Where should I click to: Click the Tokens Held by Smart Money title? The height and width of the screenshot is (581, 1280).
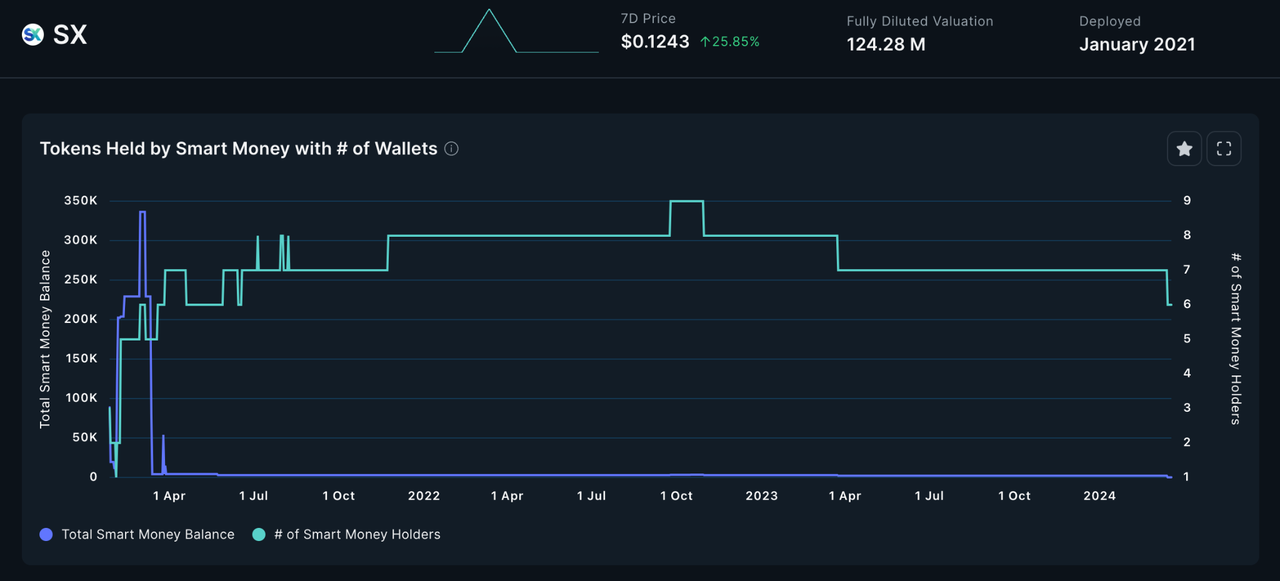238,149
